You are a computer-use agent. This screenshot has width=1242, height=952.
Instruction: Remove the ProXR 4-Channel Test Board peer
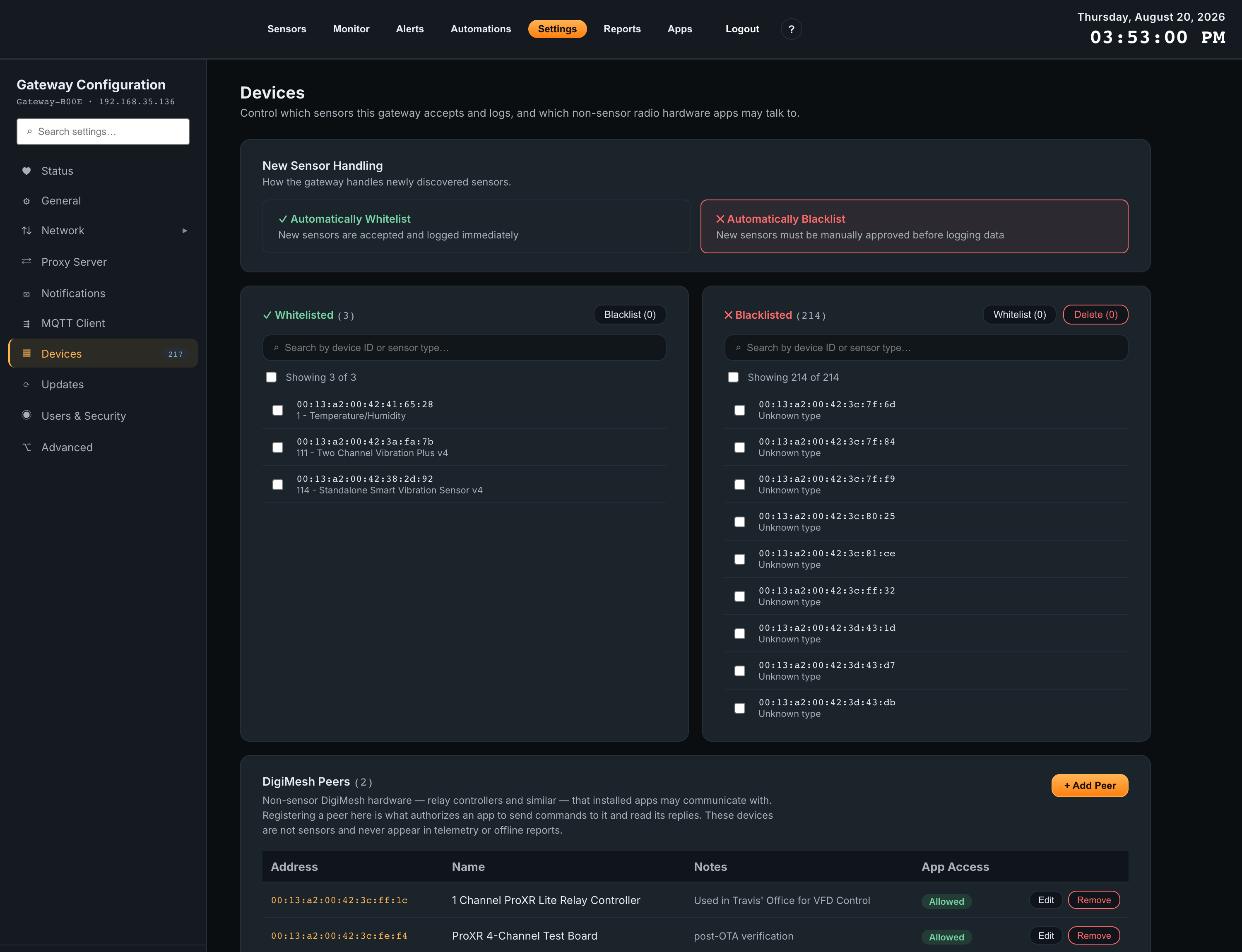click(1094, 935)
